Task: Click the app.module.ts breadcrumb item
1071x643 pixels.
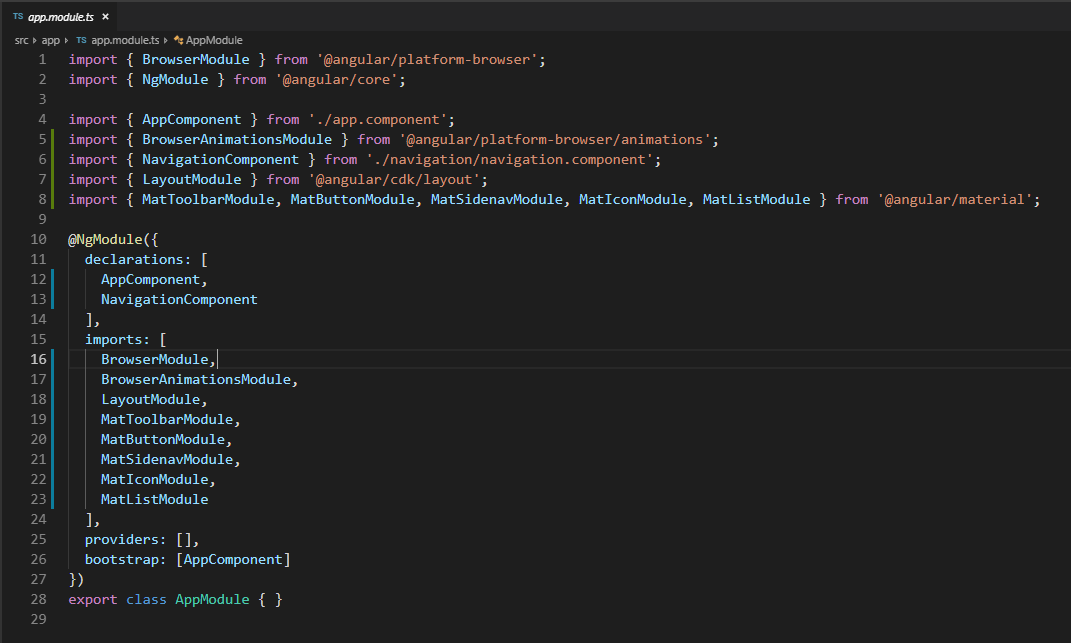Action: pos(125,40)
